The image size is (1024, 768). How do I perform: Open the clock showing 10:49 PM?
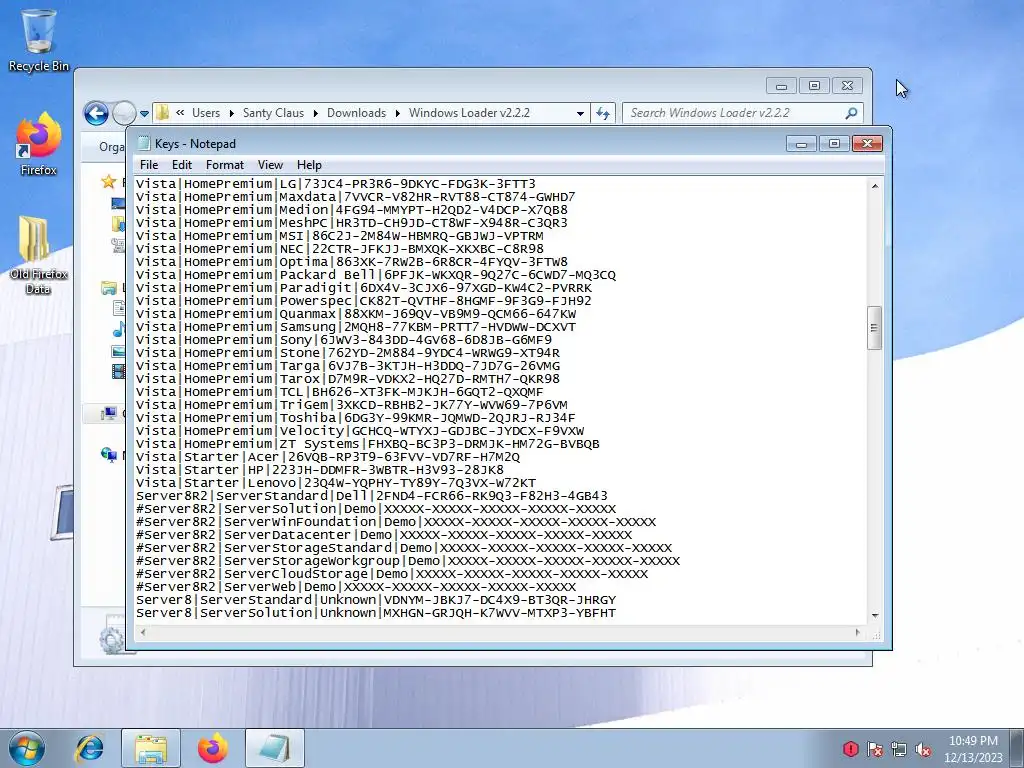coord(972,749)
